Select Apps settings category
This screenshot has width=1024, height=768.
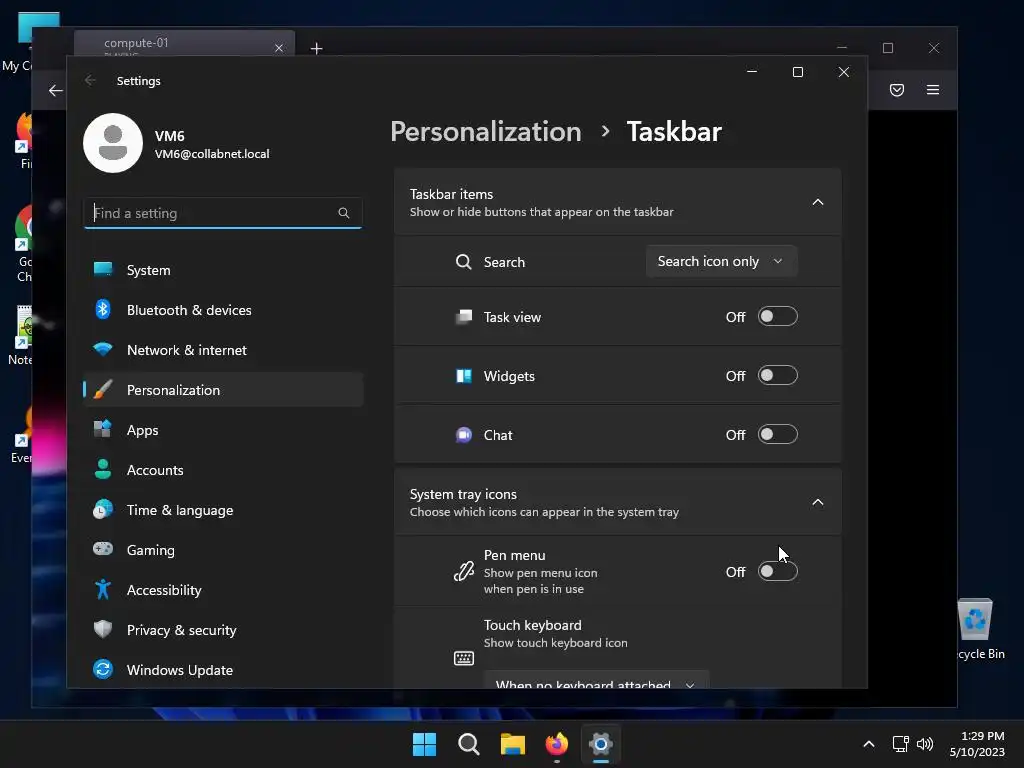[223, 430]
